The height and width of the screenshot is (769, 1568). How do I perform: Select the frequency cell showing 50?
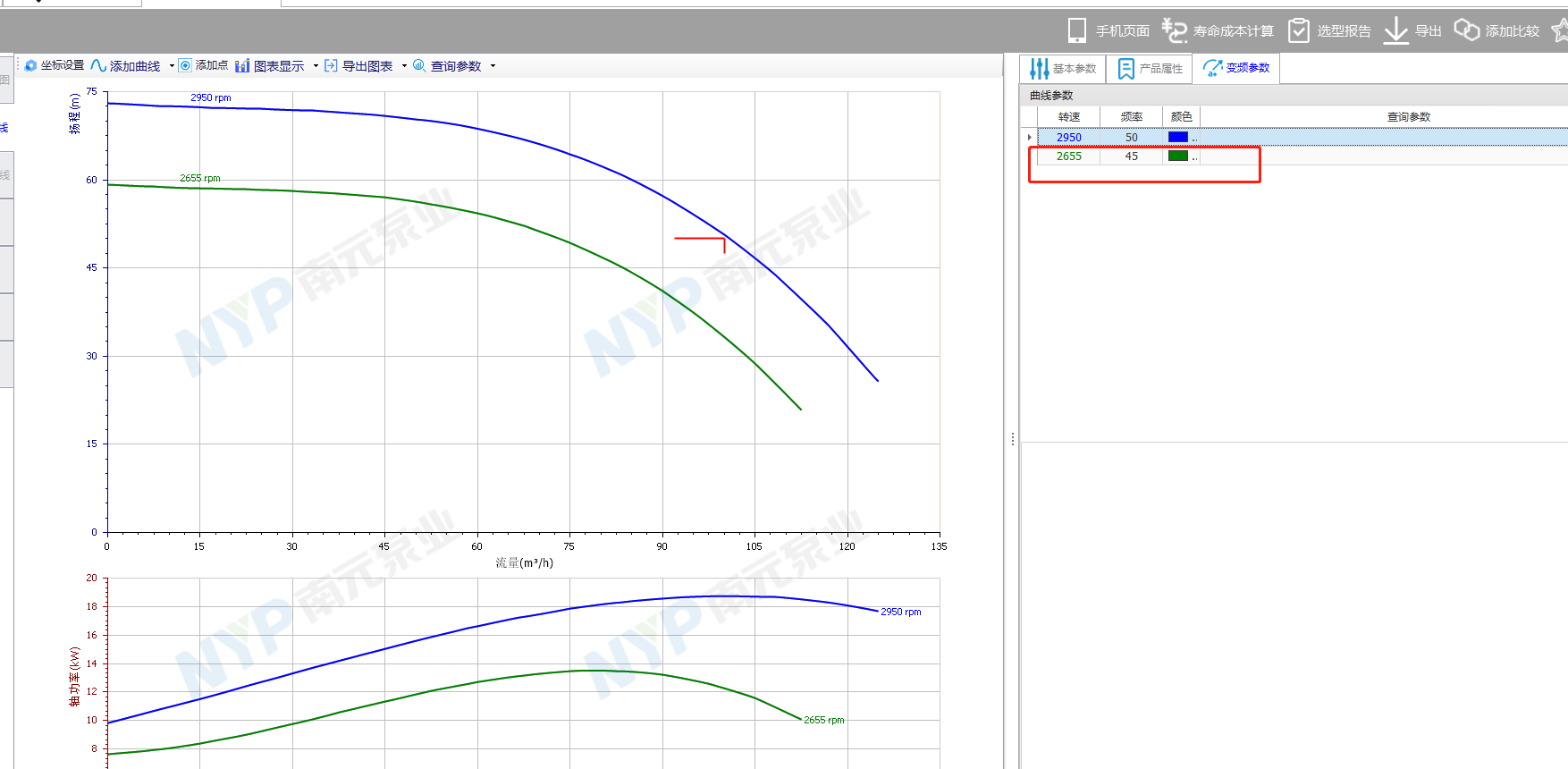point(1132,137)
